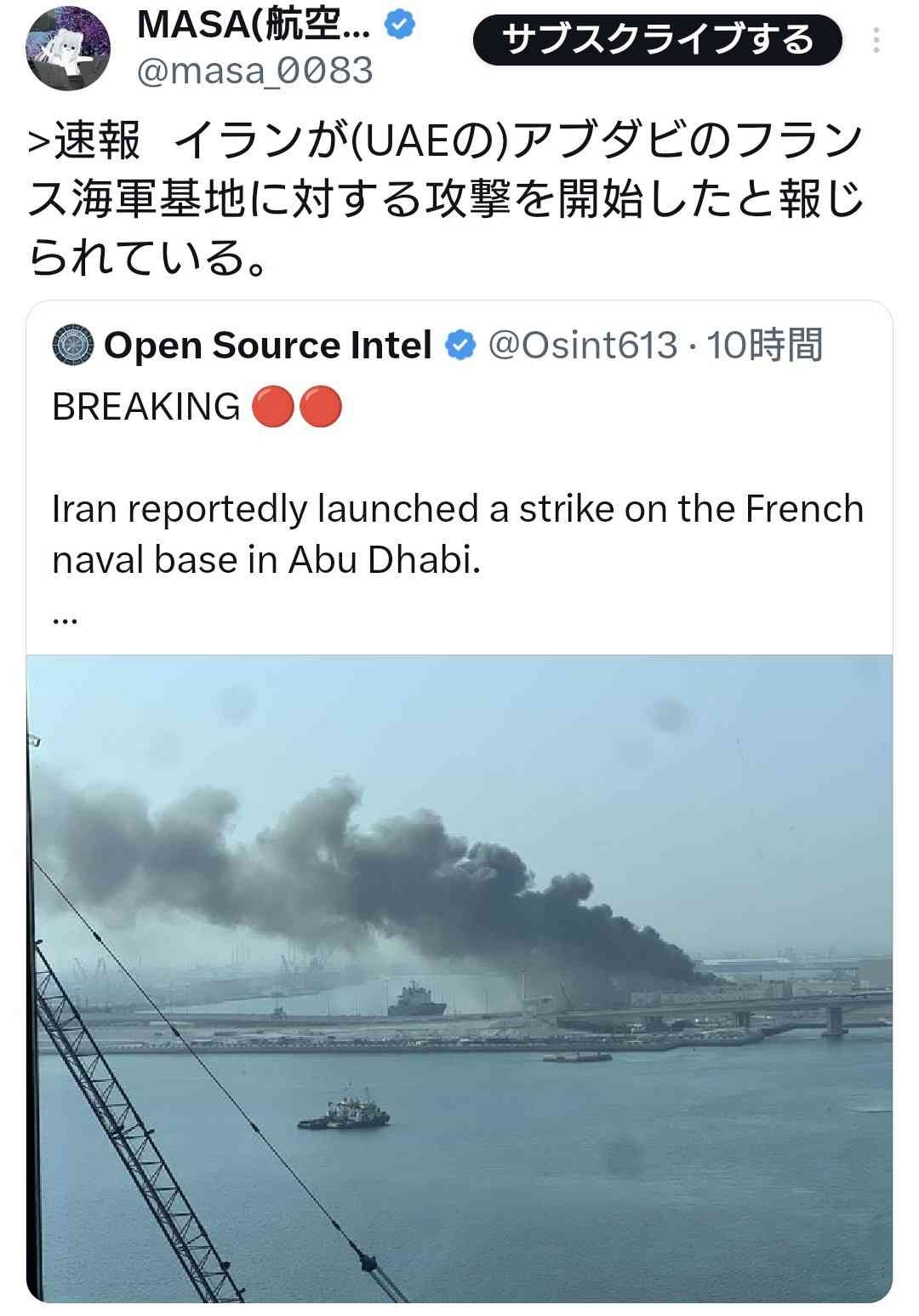
Task: Open the three-dot more options menu
Action: [x=876, y=40]
